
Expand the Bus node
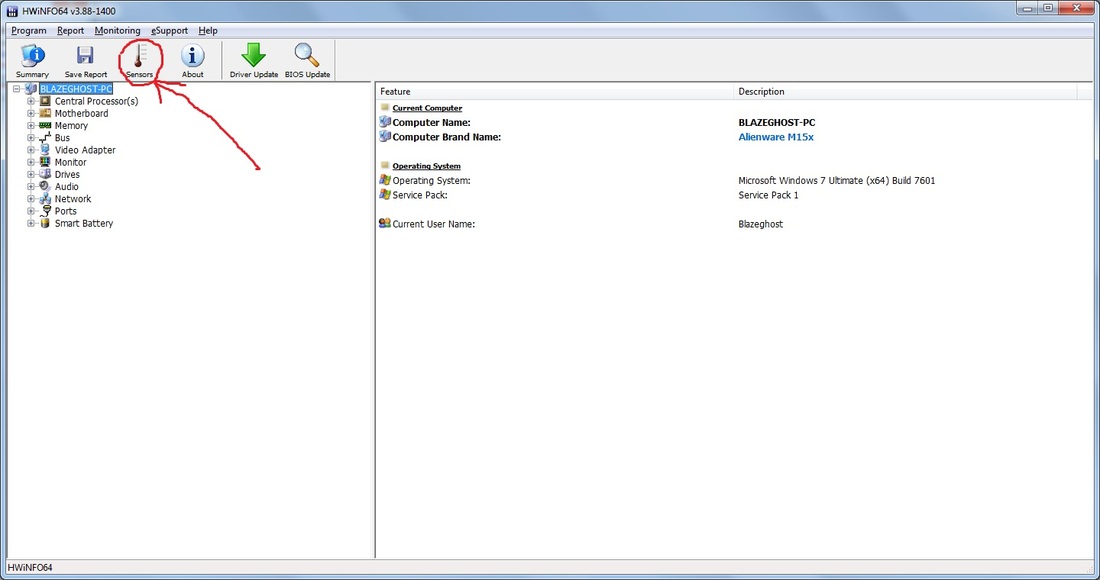point(31,137)
